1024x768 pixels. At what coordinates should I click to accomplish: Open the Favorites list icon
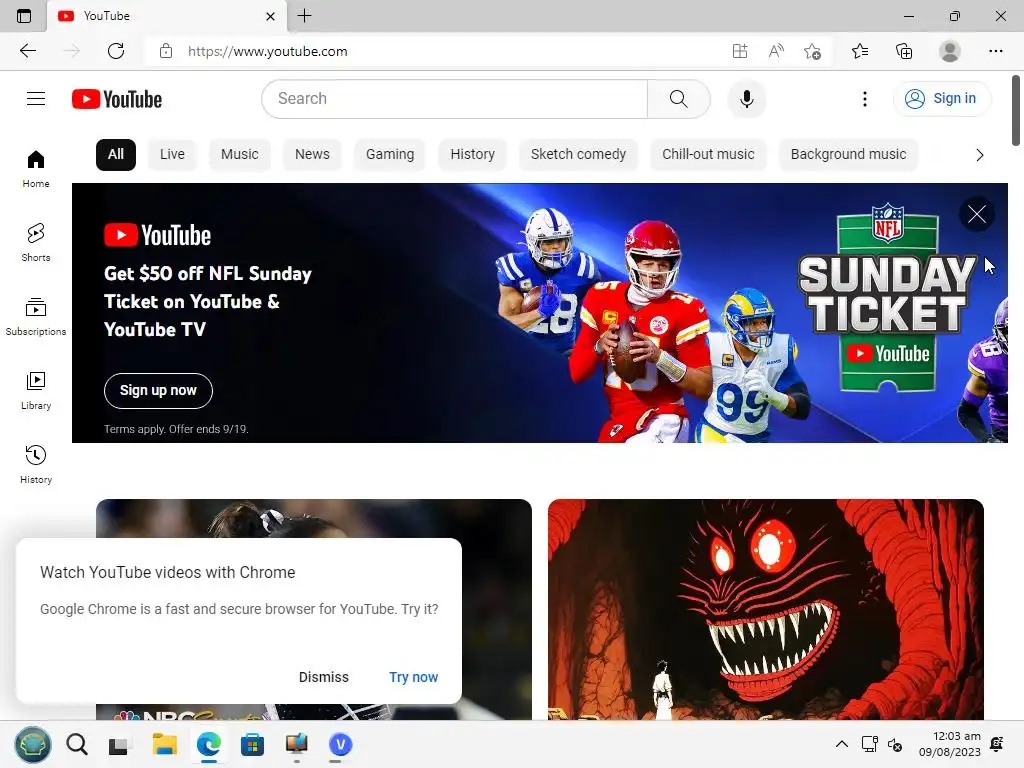860,51
